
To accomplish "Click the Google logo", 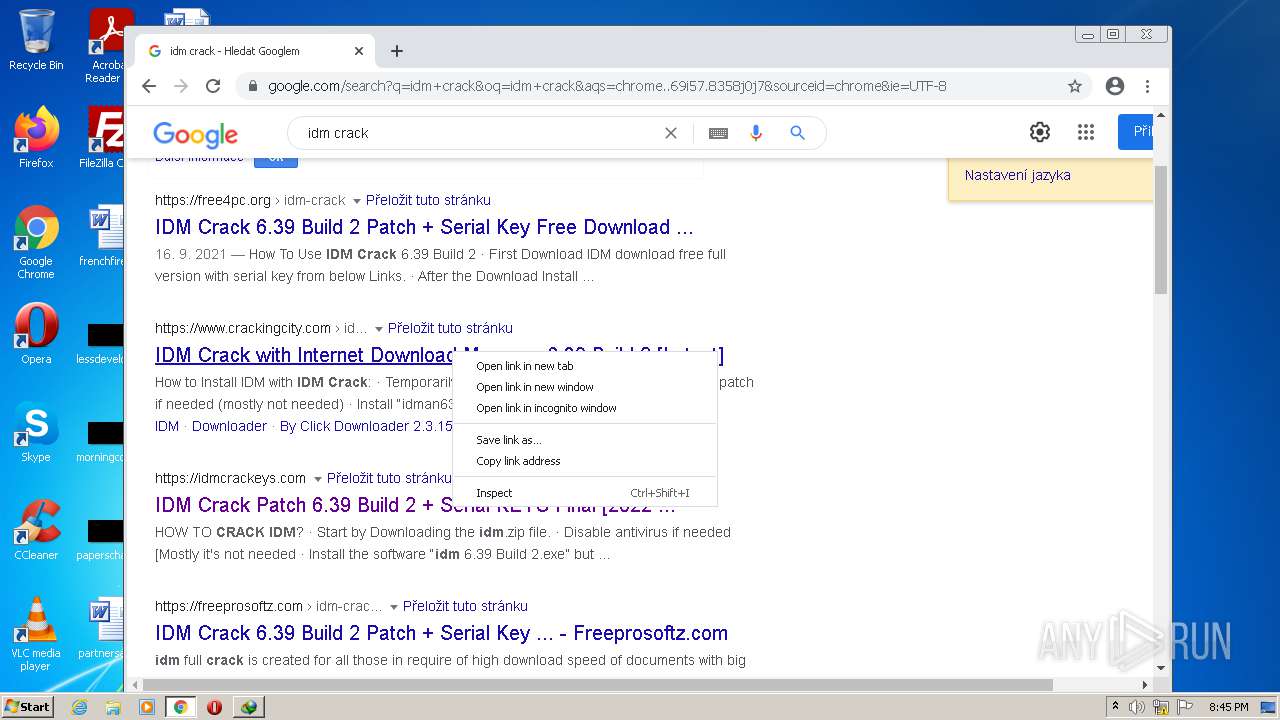I will (x=195, y=134).
